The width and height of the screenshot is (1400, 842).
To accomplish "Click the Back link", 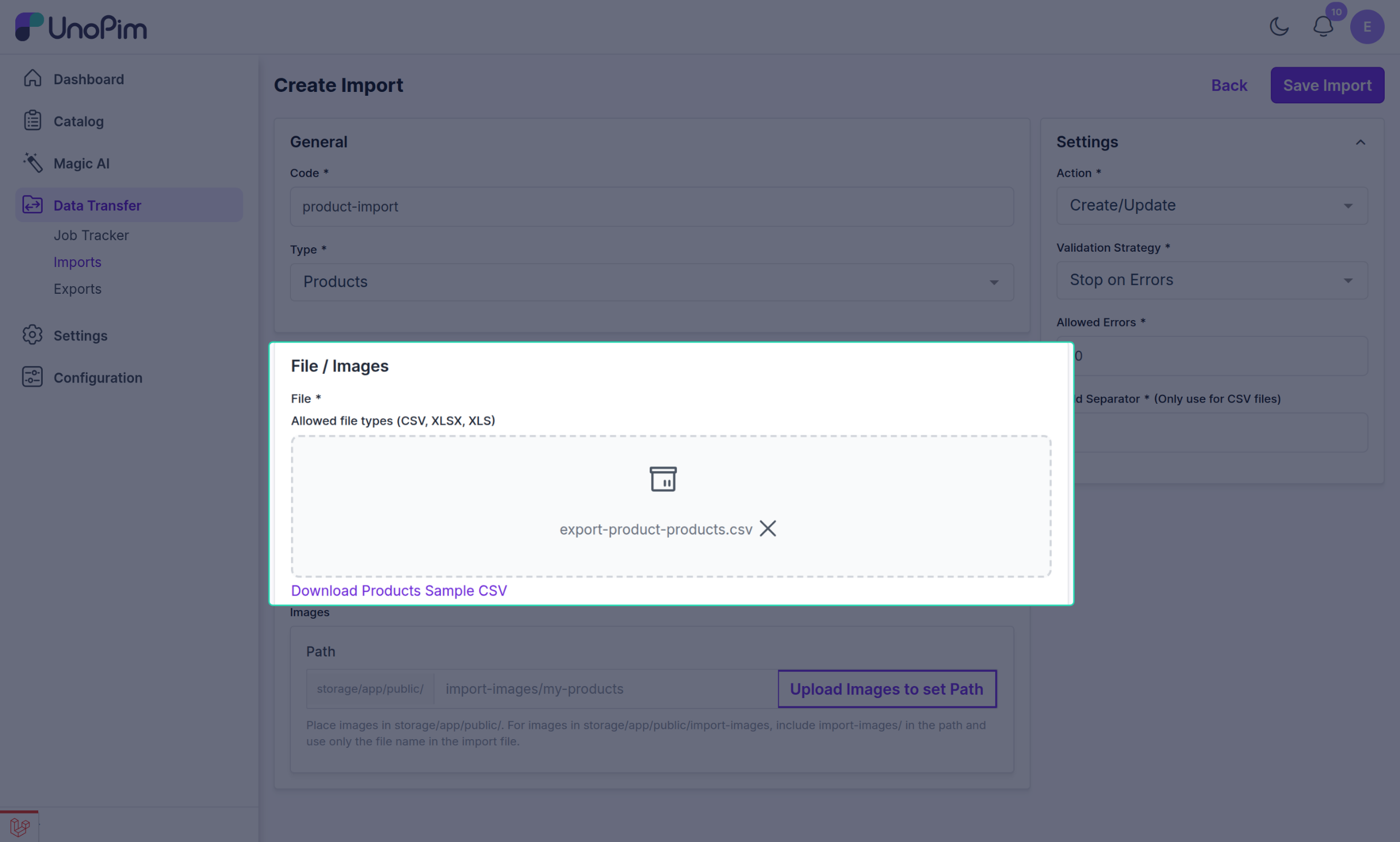I will pos(1229,85).
